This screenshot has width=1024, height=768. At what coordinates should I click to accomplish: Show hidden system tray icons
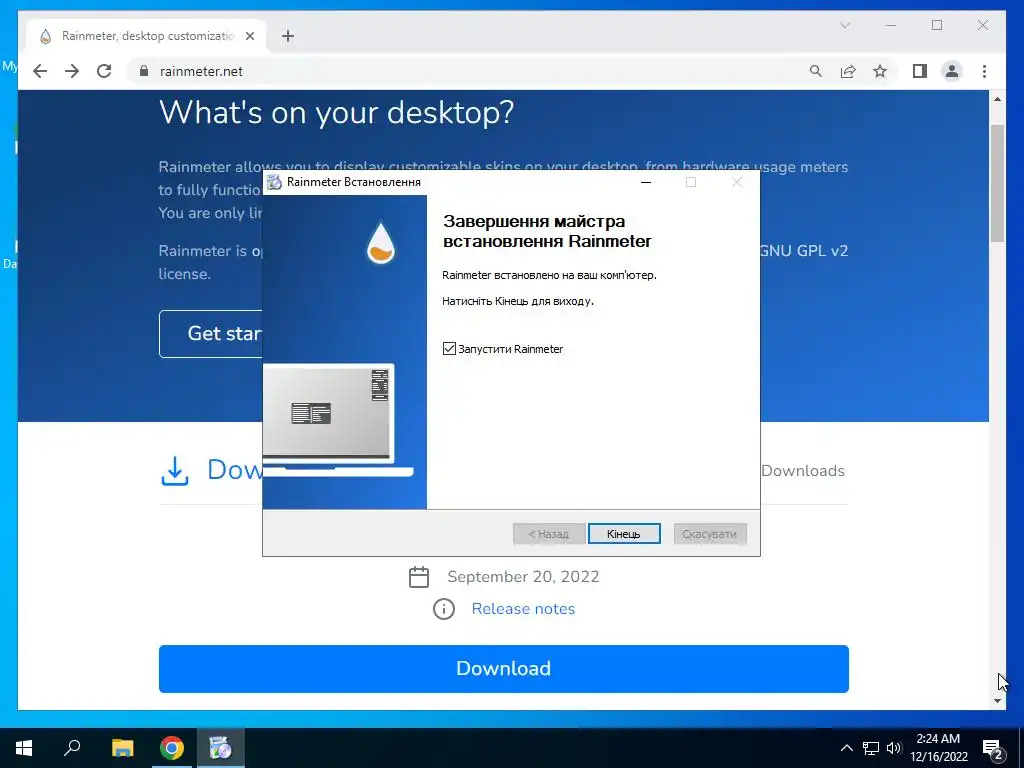846,748
